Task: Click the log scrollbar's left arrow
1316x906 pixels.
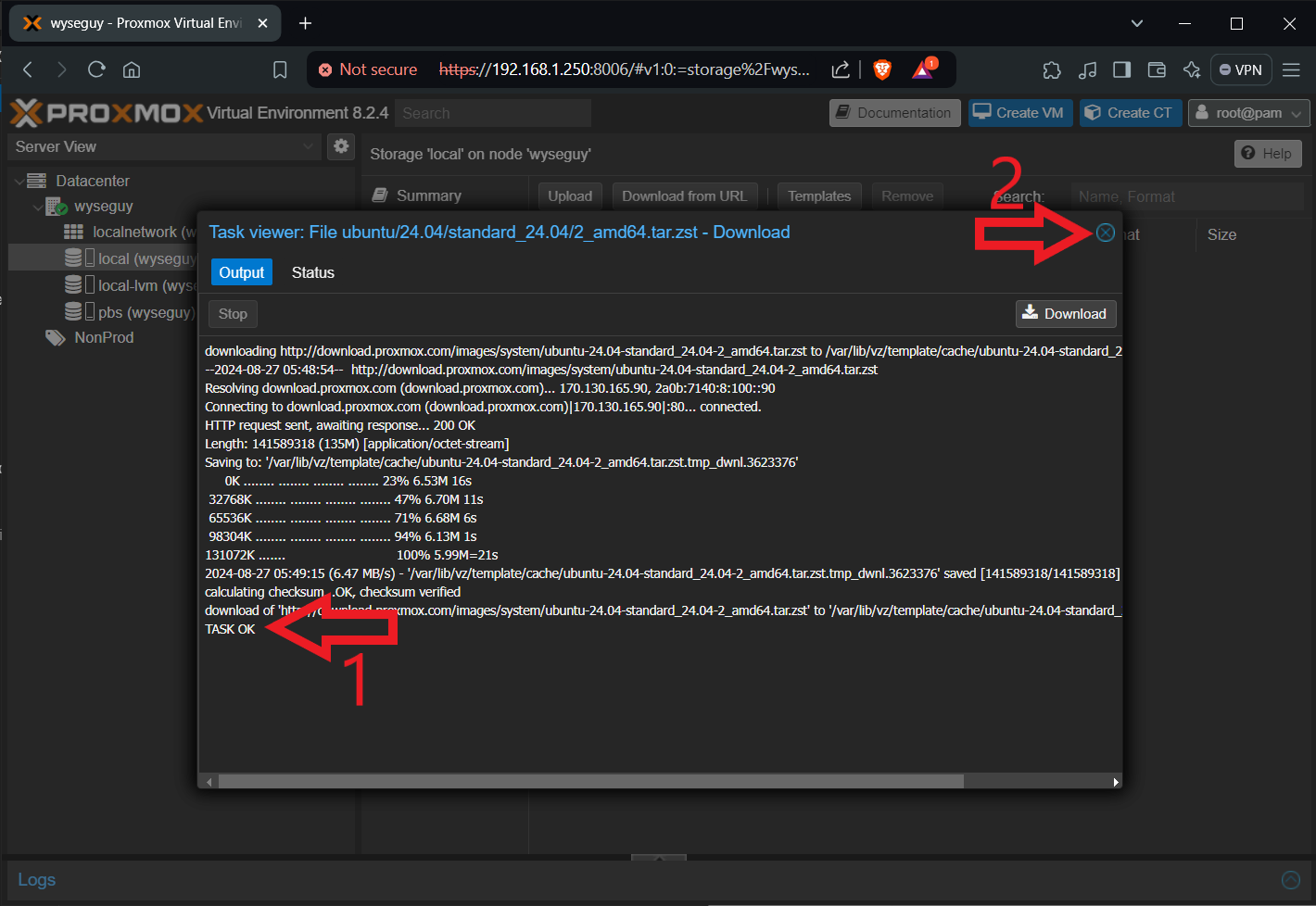Action: coord(209,782)
